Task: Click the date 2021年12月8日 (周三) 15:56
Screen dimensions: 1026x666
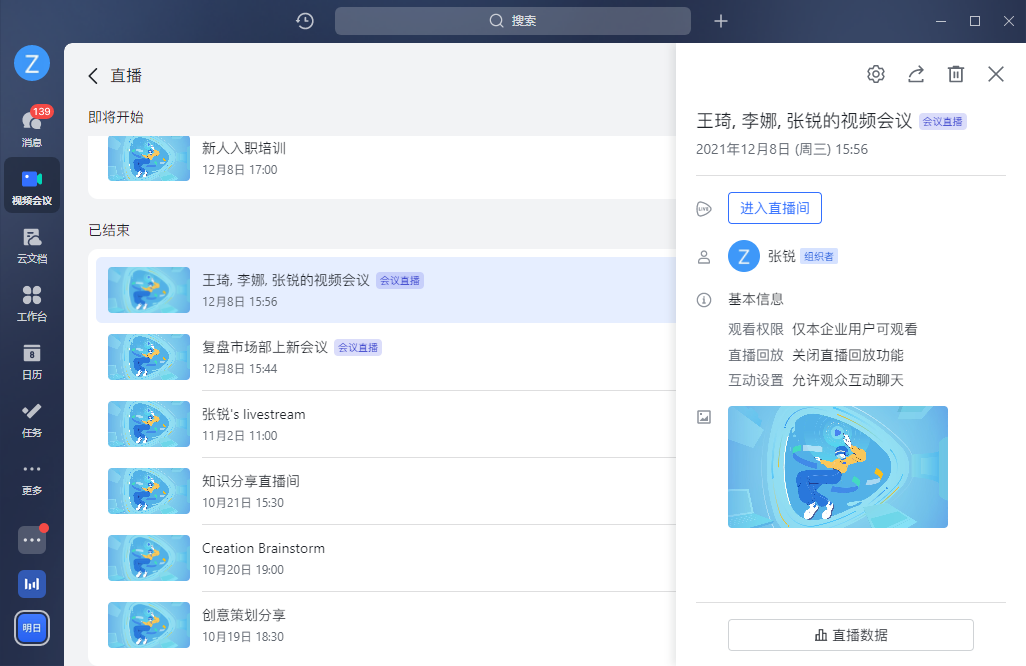Action: [782, 149]
